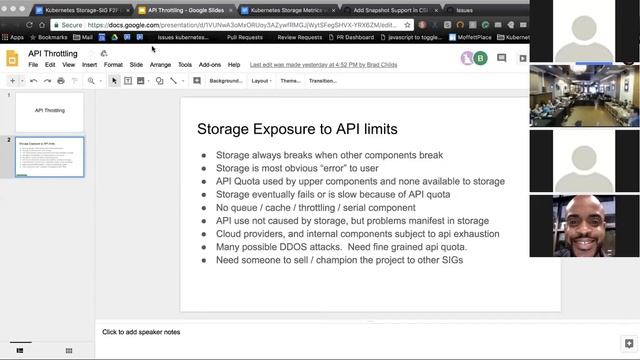Open the Slide menu
The width and height of the screenshot is (640, 360).
[x=136, y=64]
